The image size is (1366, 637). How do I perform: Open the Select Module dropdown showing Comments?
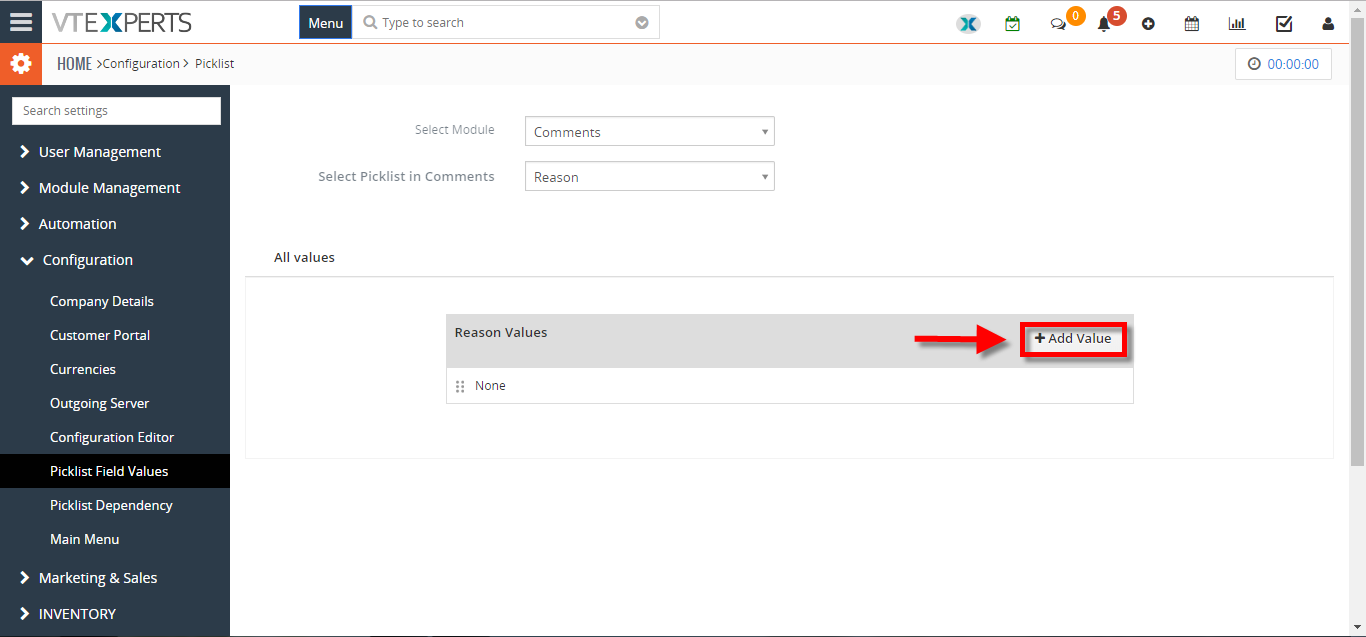[650, 131]
